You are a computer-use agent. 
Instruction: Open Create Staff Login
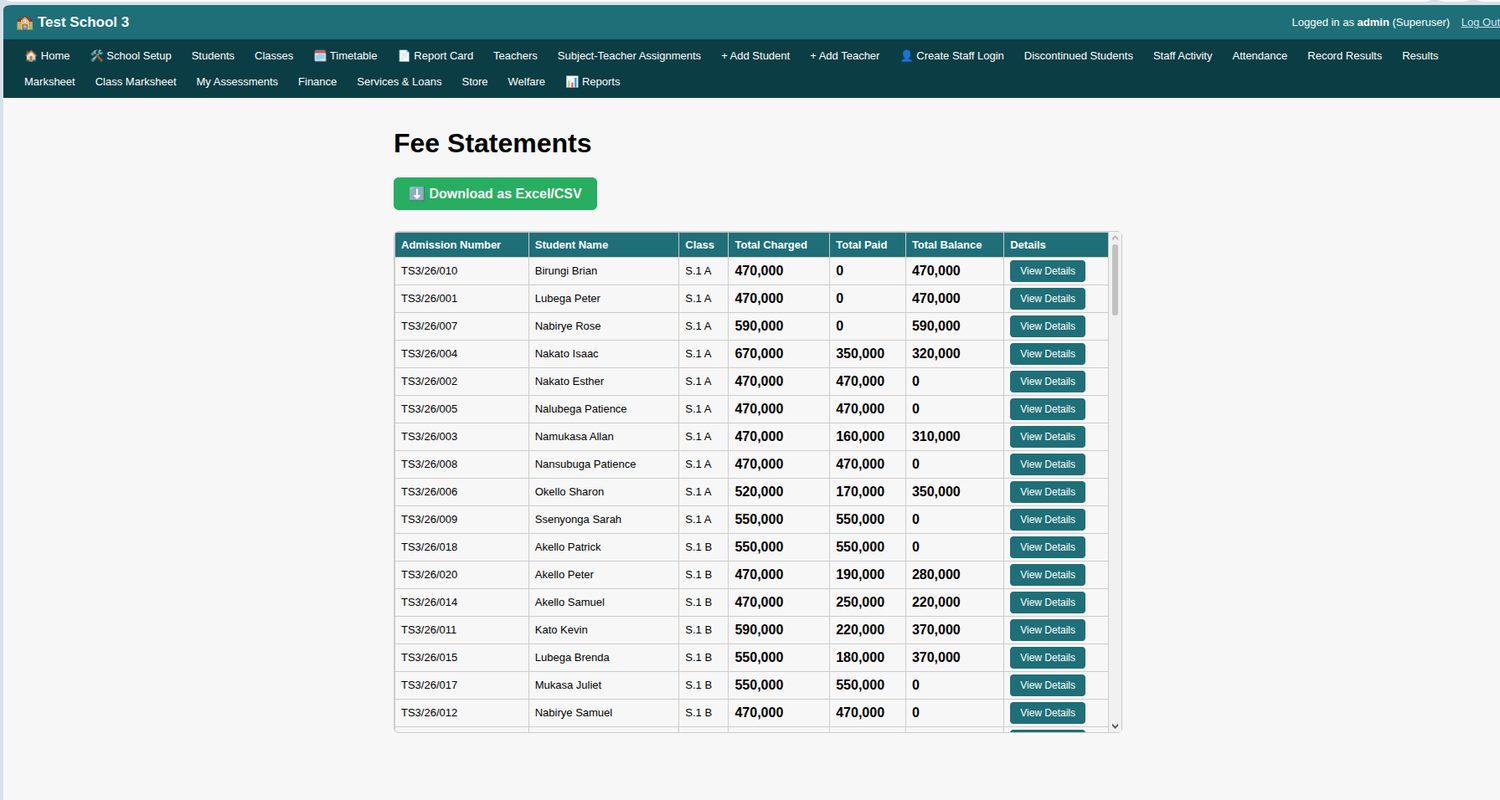click(952, 56)
